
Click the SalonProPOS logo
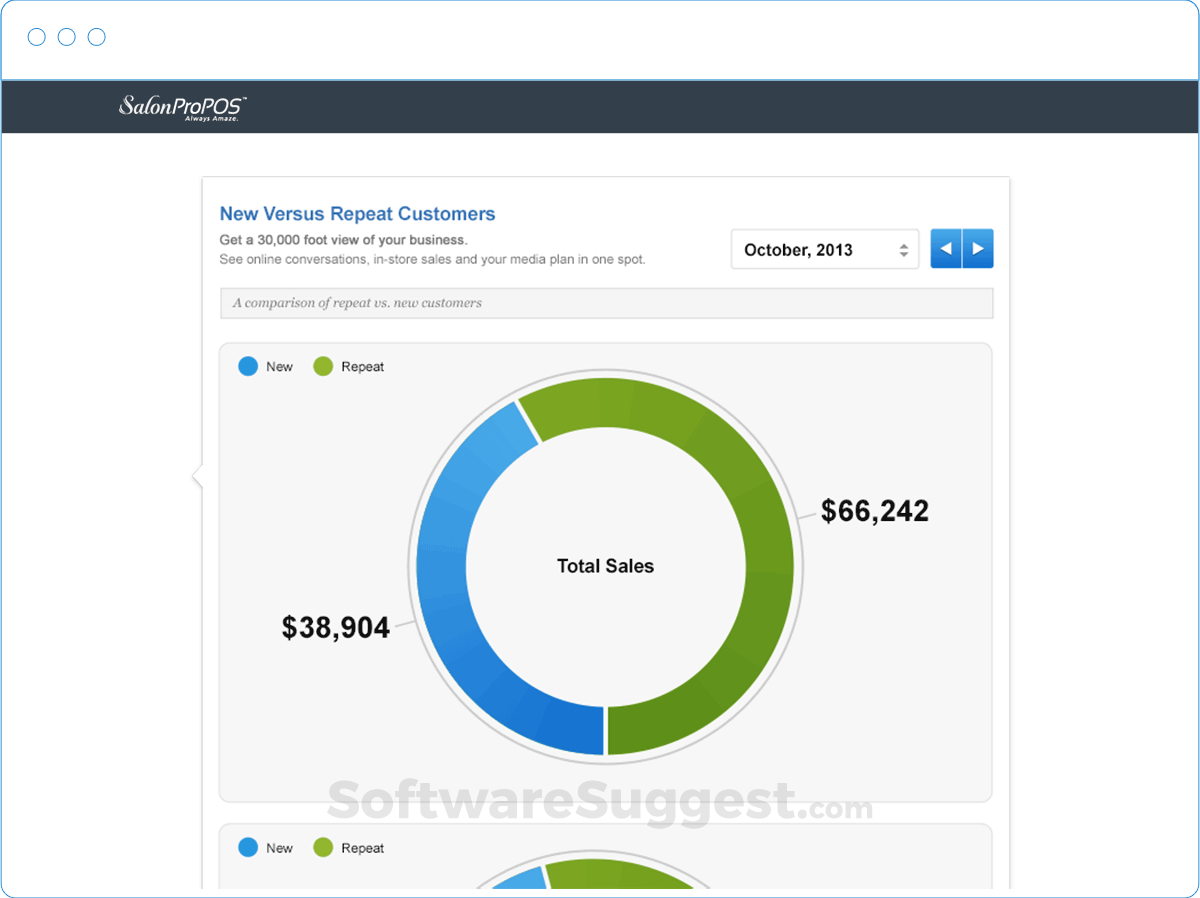pyautogui.click(x=180, y=108)
